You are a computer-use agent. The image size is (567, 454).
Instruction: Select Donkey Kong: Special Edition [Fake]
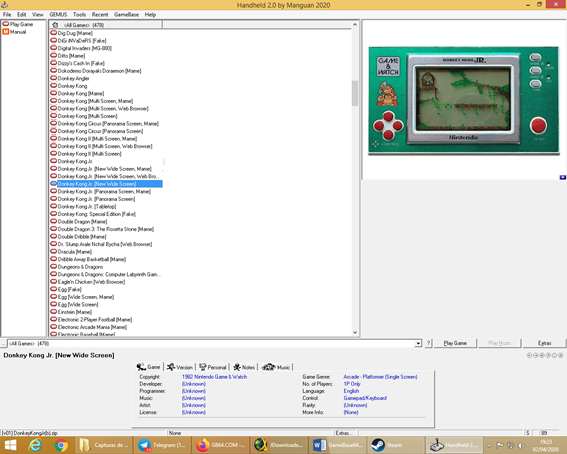(x=97, y=214)
